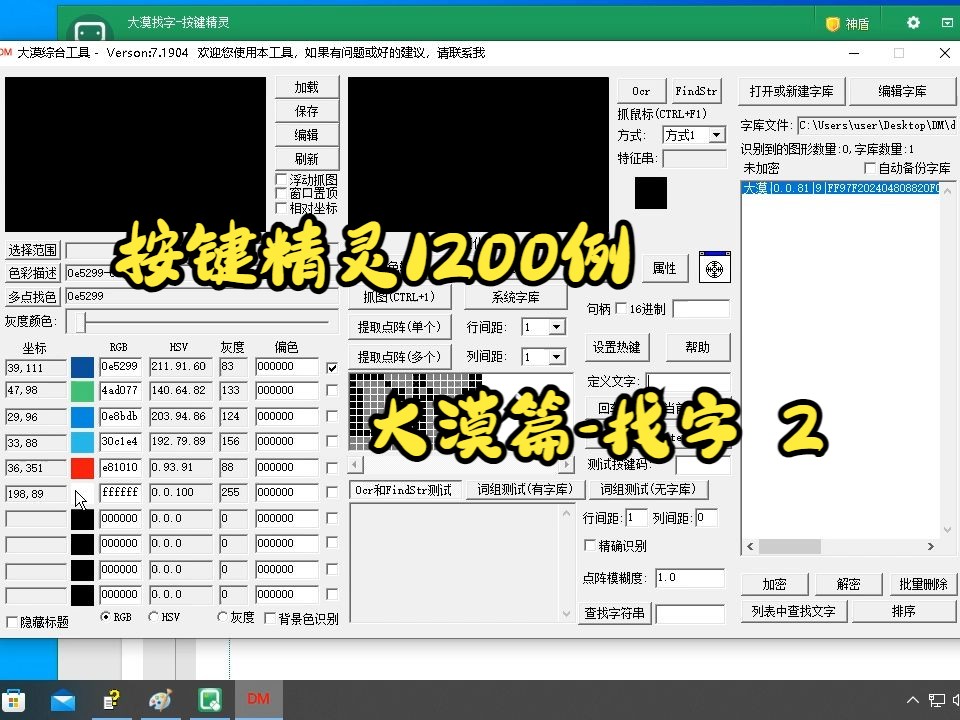The image size is (960, 720).
Task: Expand the 行间距 value dropdown
Action: click(556, 326)
